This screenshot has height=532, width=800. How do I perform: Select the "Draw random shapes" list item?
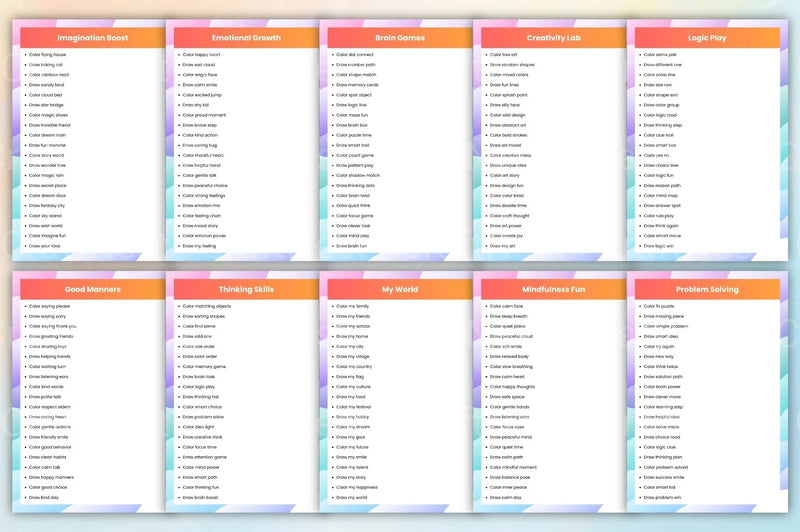pyautogui.click(x=512, y=65)
